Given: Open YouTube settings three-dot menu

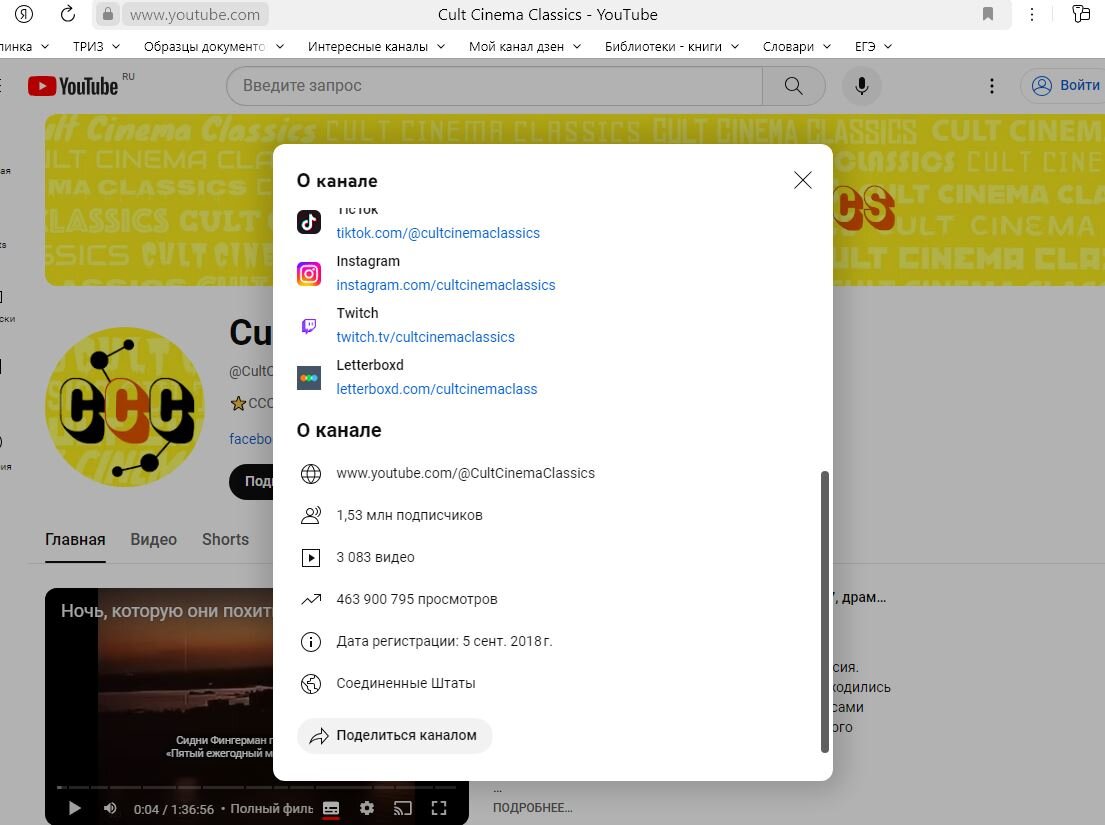Looking at the screenshot, I should [992, 86].
